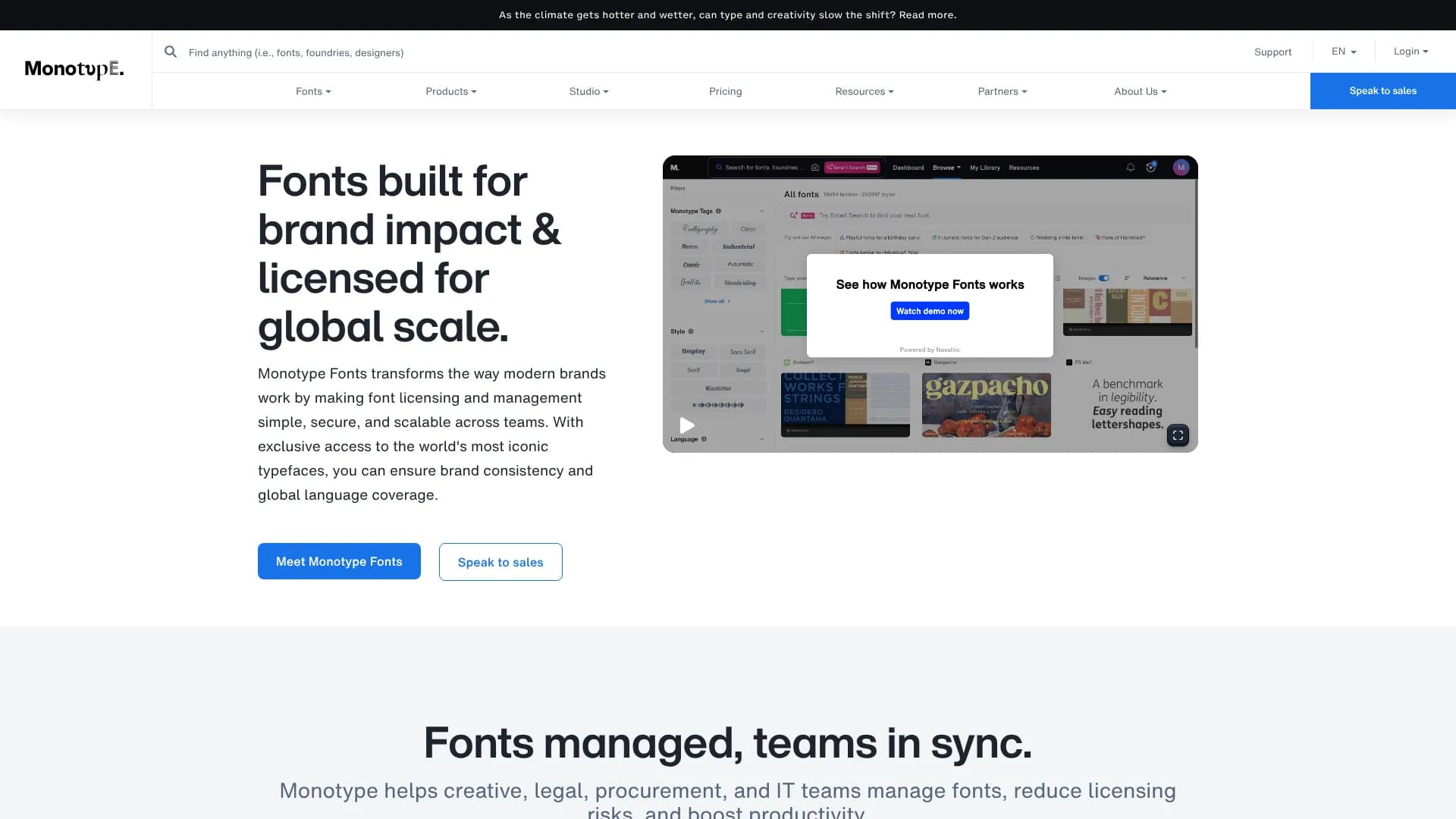Click the info icon beside Style
Screen dimensions: 1456x819
pyautogui.click(x=690, y=331)
